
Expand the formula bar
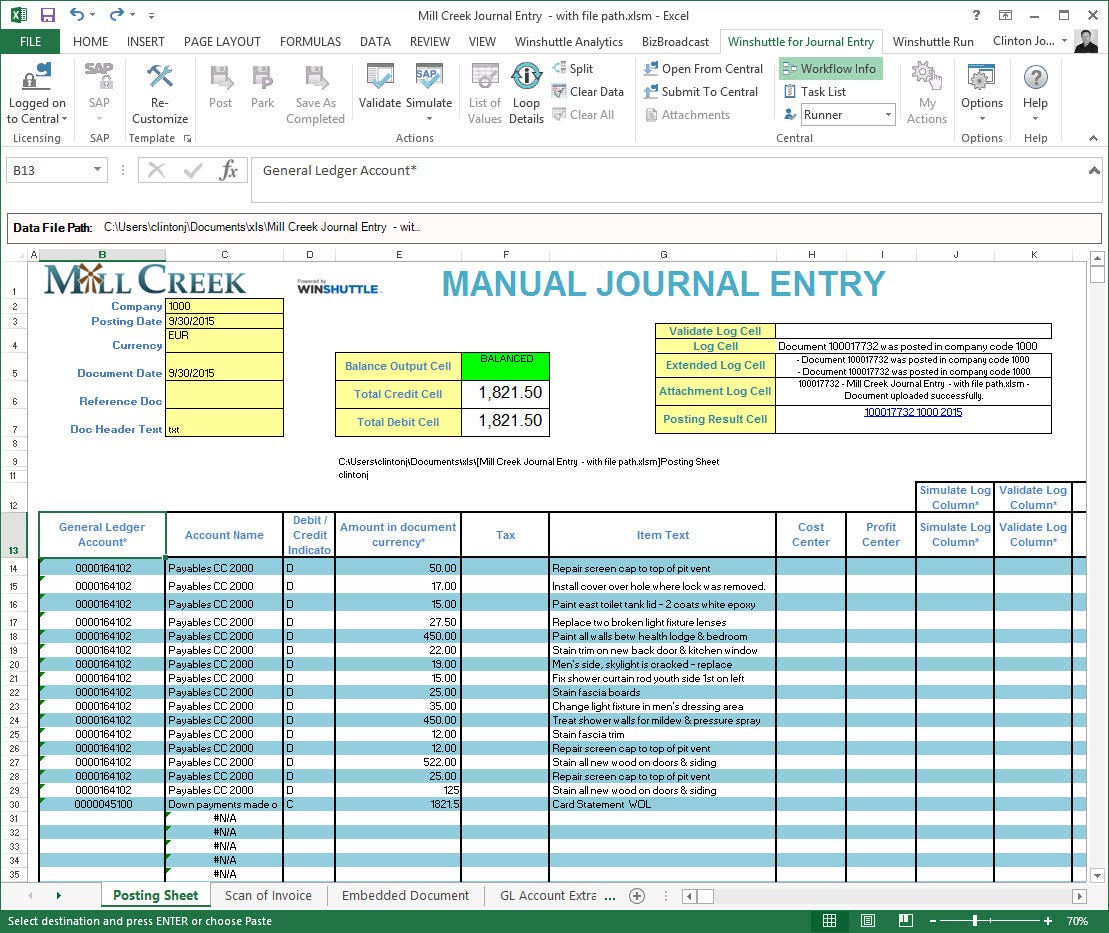coord(1094,170)
